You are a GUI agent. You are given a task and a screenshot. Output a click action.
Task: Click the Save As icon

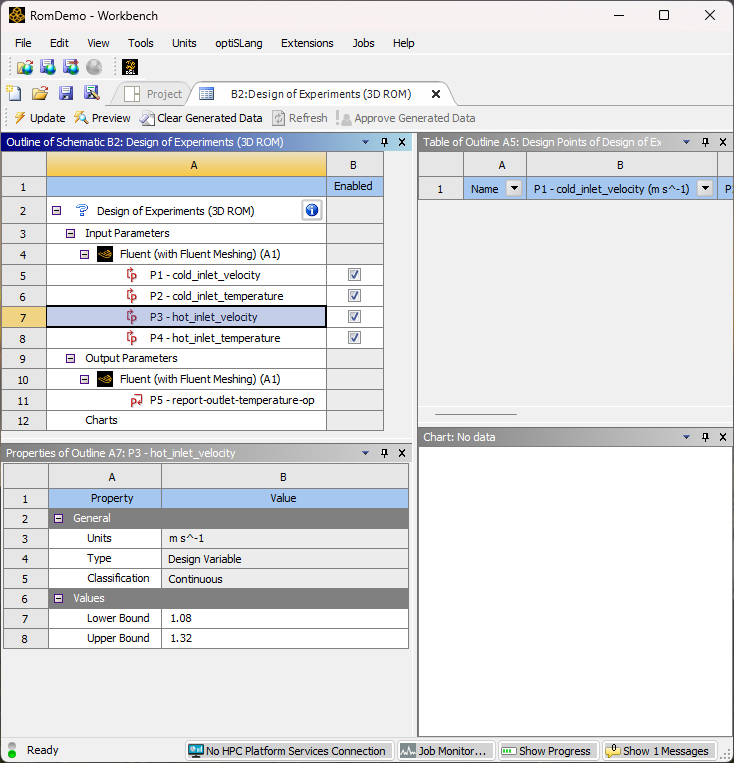click(x=92, y=93)
